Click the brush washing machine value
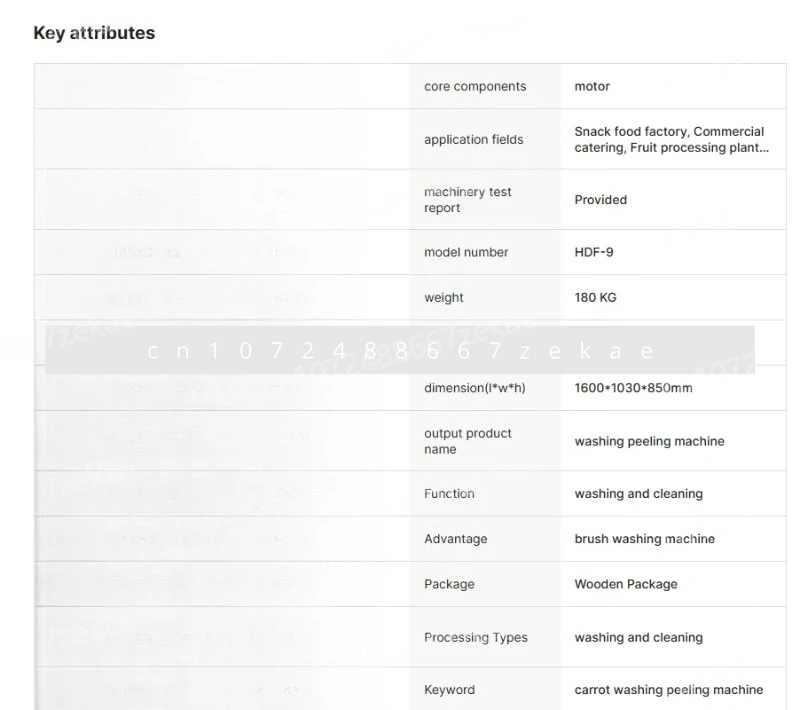Screen dimensions: 800x710 pyautogui.click(x=644, y=539)
